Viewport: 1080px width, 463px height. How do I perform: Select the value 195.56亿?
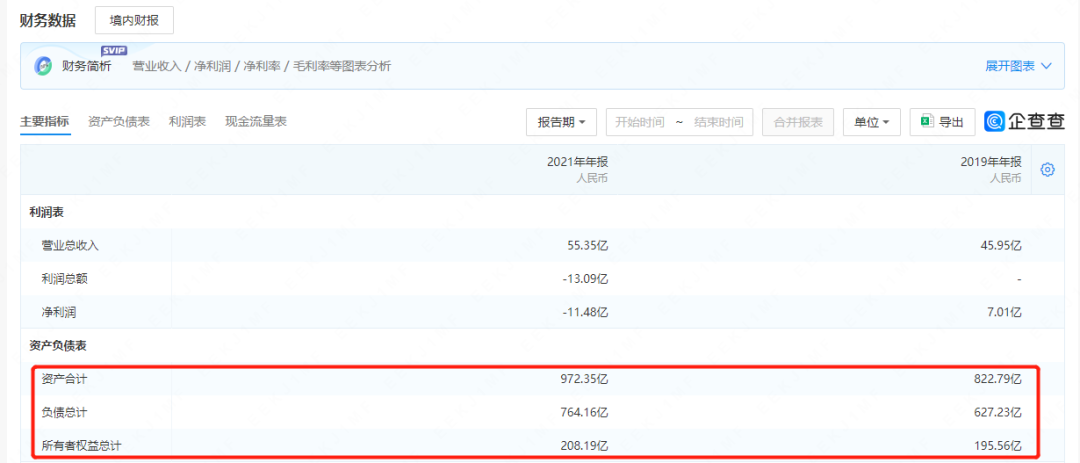coord(996,446)
